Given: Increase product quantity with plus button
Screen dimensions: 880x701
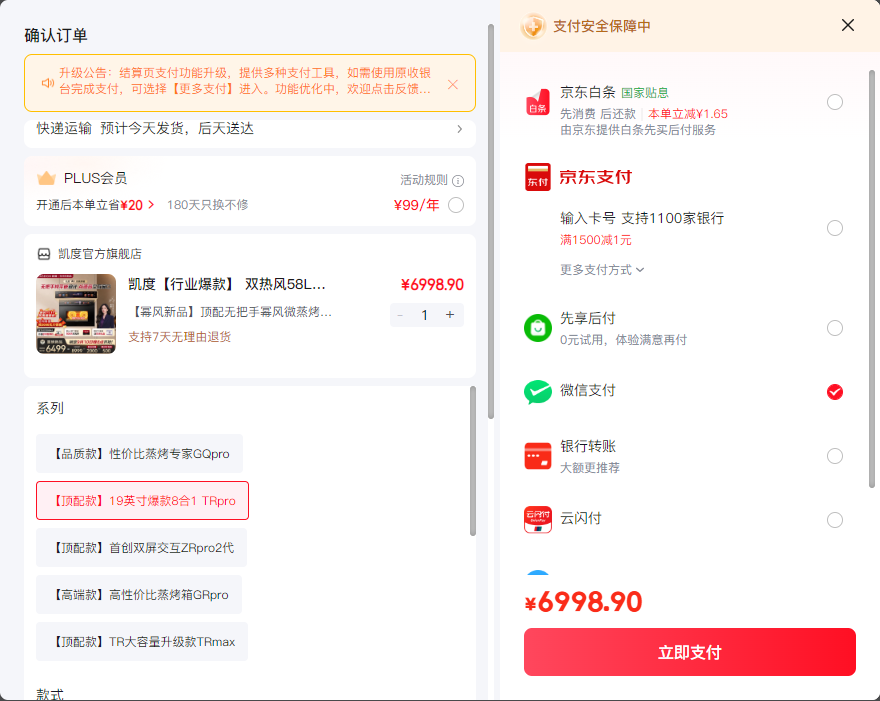Looking at the screenshot, I should point(450,315).
